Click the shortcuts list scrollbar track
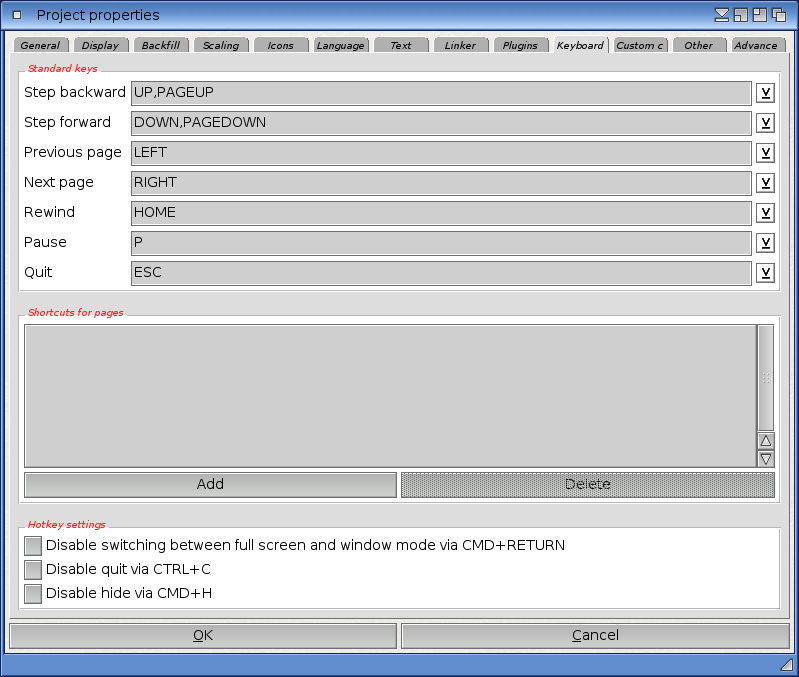The height and width of the screenshot is (677, 799). (766, 377)
